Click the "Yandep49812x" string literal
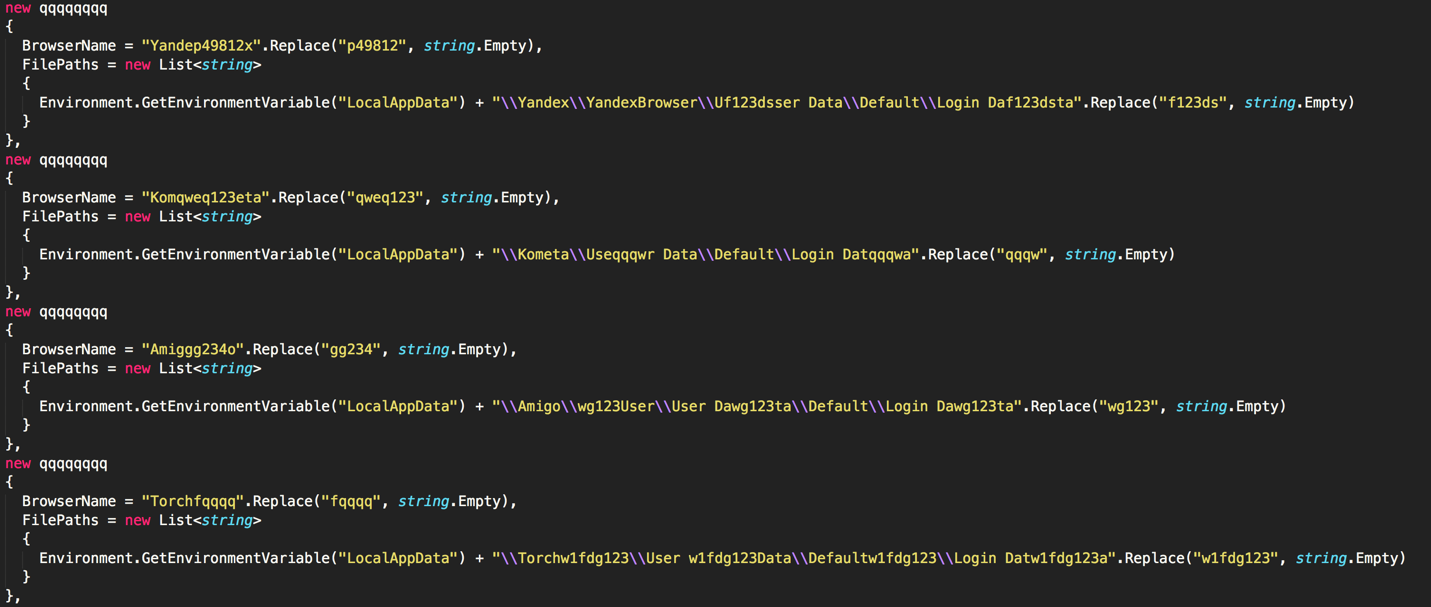1431x607 pixels. pos(201,46)
